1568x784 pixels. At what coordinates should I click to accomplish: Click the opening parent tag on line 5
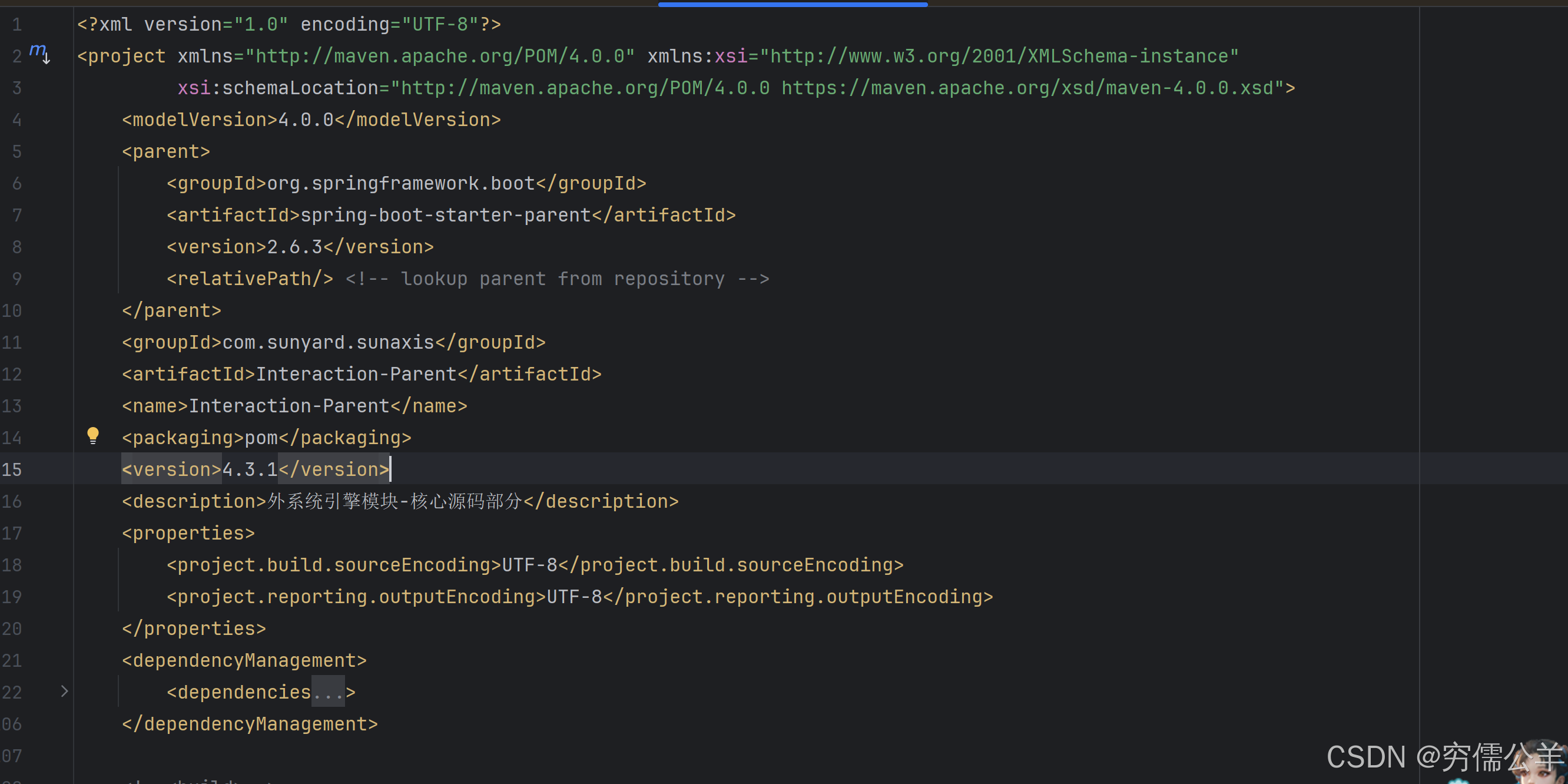click(x=165, y=151)
